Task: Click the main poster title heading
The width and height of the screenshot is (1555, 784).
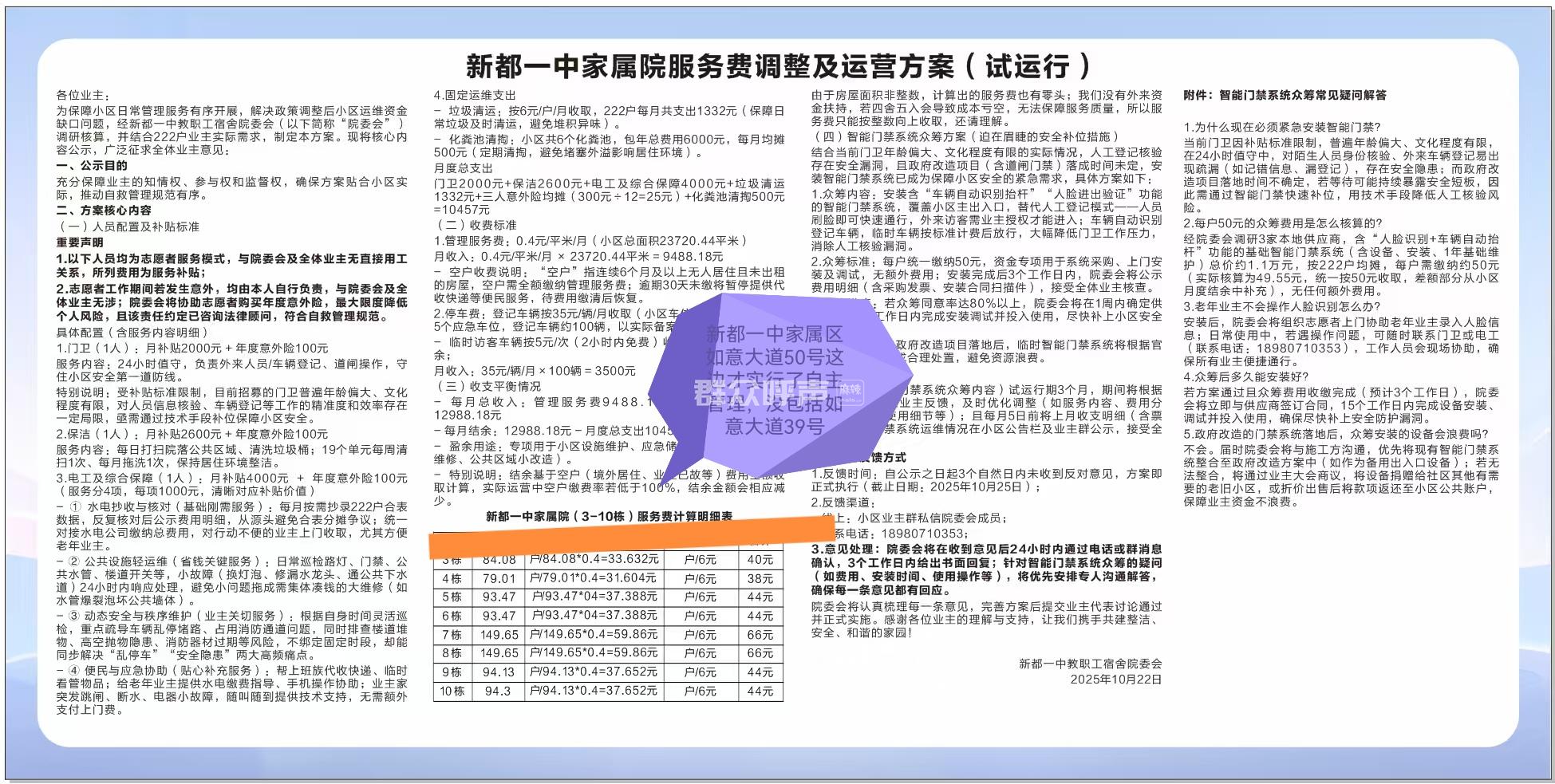Action: pyautogui.click(x=778, y=65)
